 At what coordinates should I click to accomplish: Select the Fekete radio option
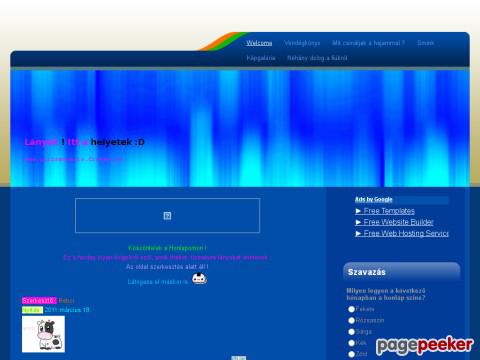click(351, 309)
